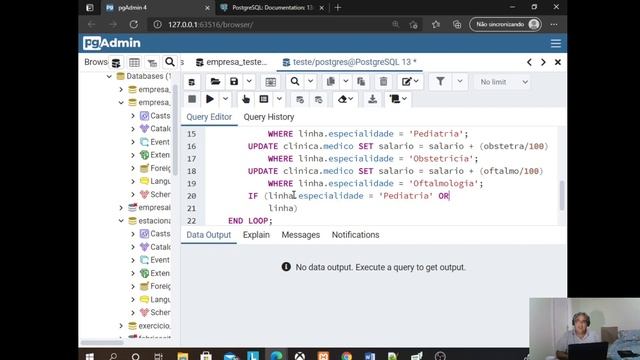
Task: Click the browser favorites star icon
Action: 436,24
